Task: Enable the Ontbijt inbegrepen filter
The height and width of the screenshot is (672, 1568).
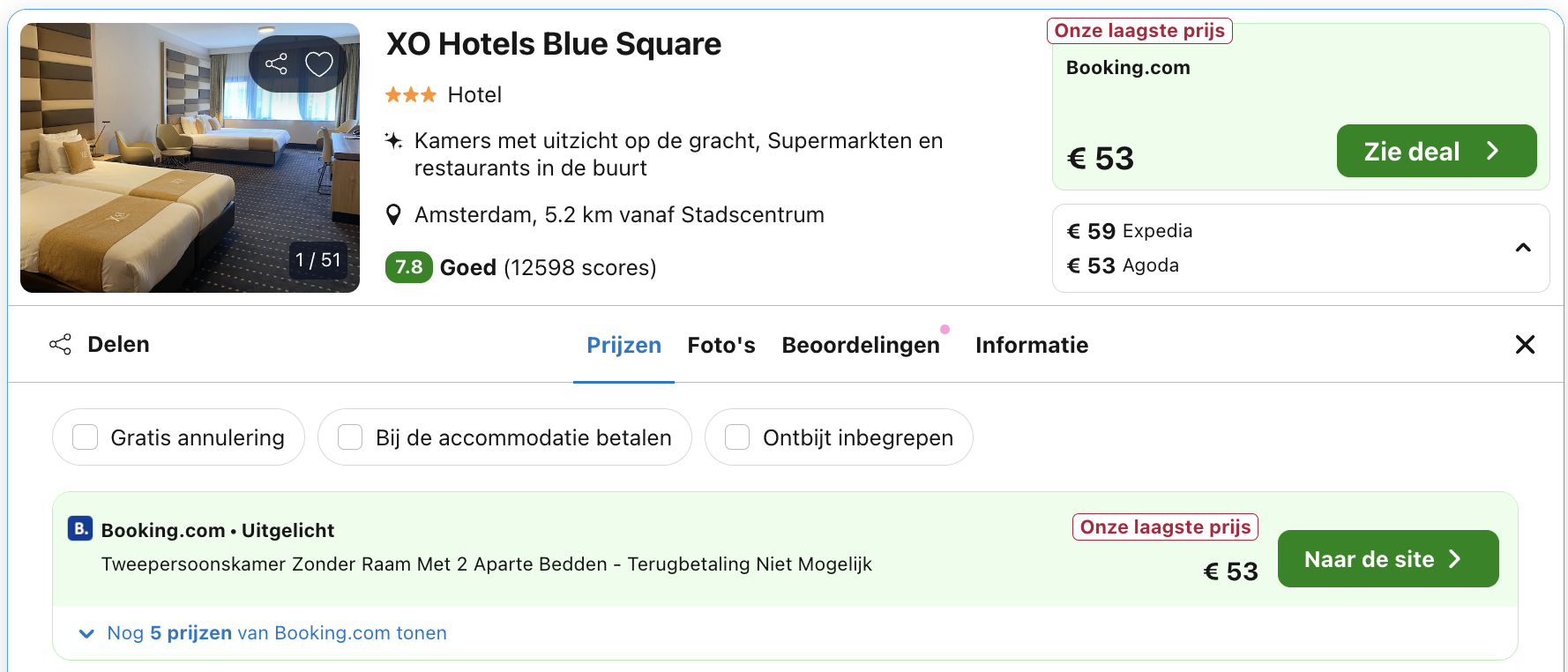Action: (x=737, y=437)
